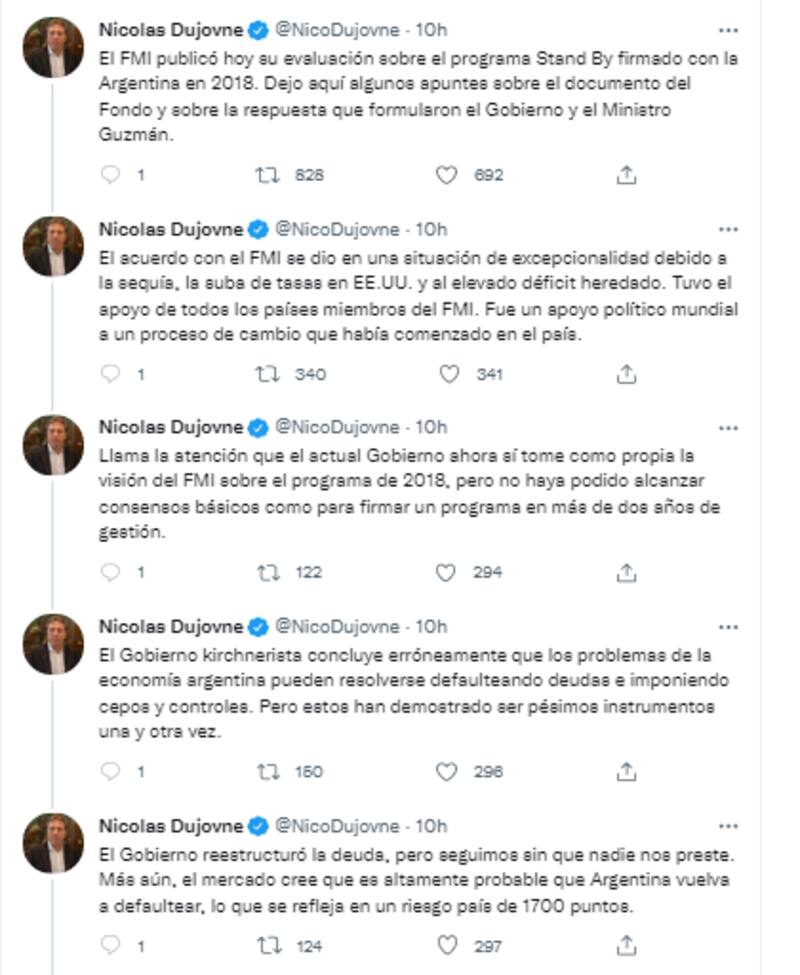Like the tweet with 297 likes
The image size is (800, 975).
(447, 945)
